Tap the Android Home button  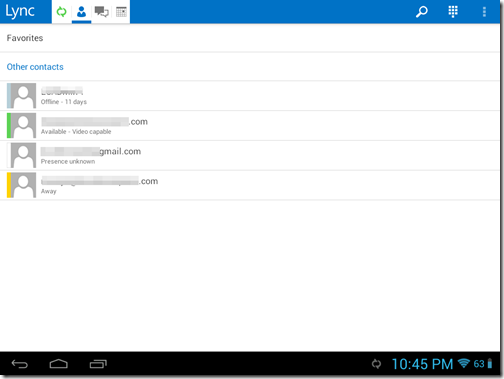tap(59, 364)
